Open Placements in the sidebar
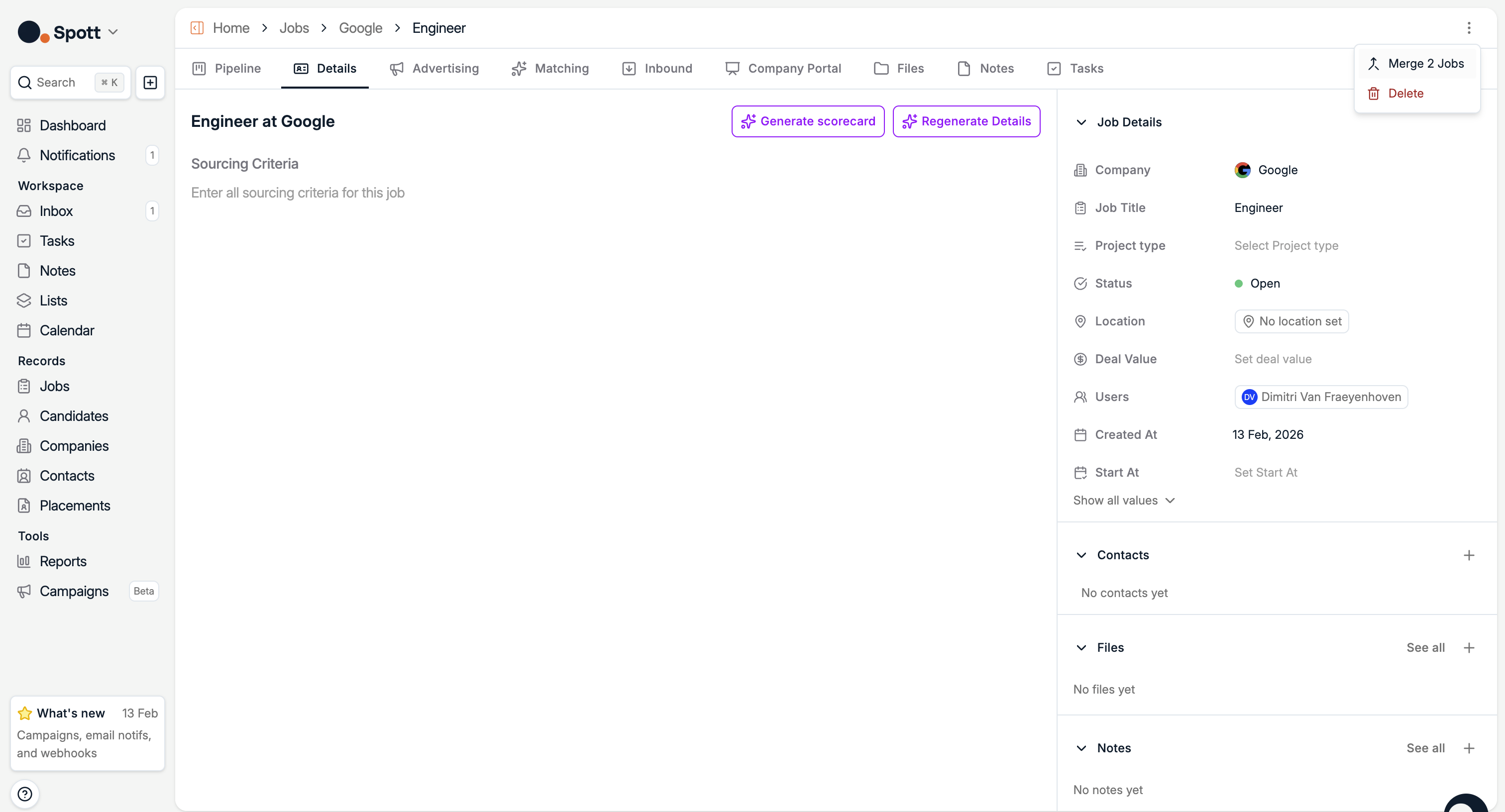Image resolution: width=1505 pixels, height=812 pixels. click(88, 506)
